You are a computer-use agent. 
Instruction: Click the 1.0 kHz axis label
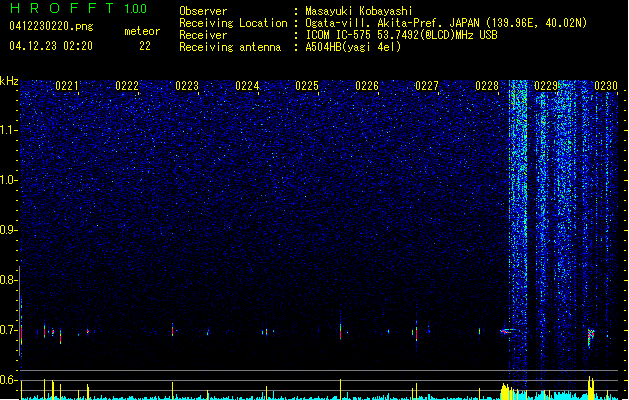[x=9, y=180]
